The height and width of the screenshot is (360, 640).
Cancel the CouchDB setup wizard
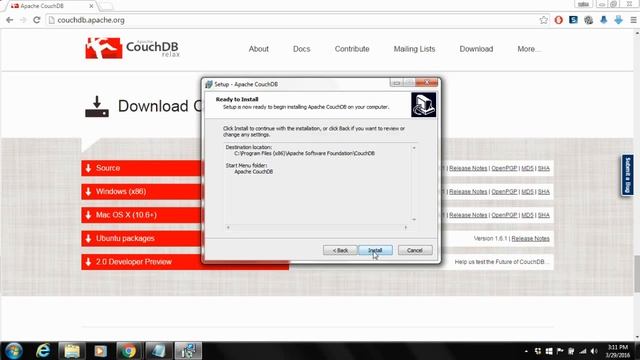[415, 250]
